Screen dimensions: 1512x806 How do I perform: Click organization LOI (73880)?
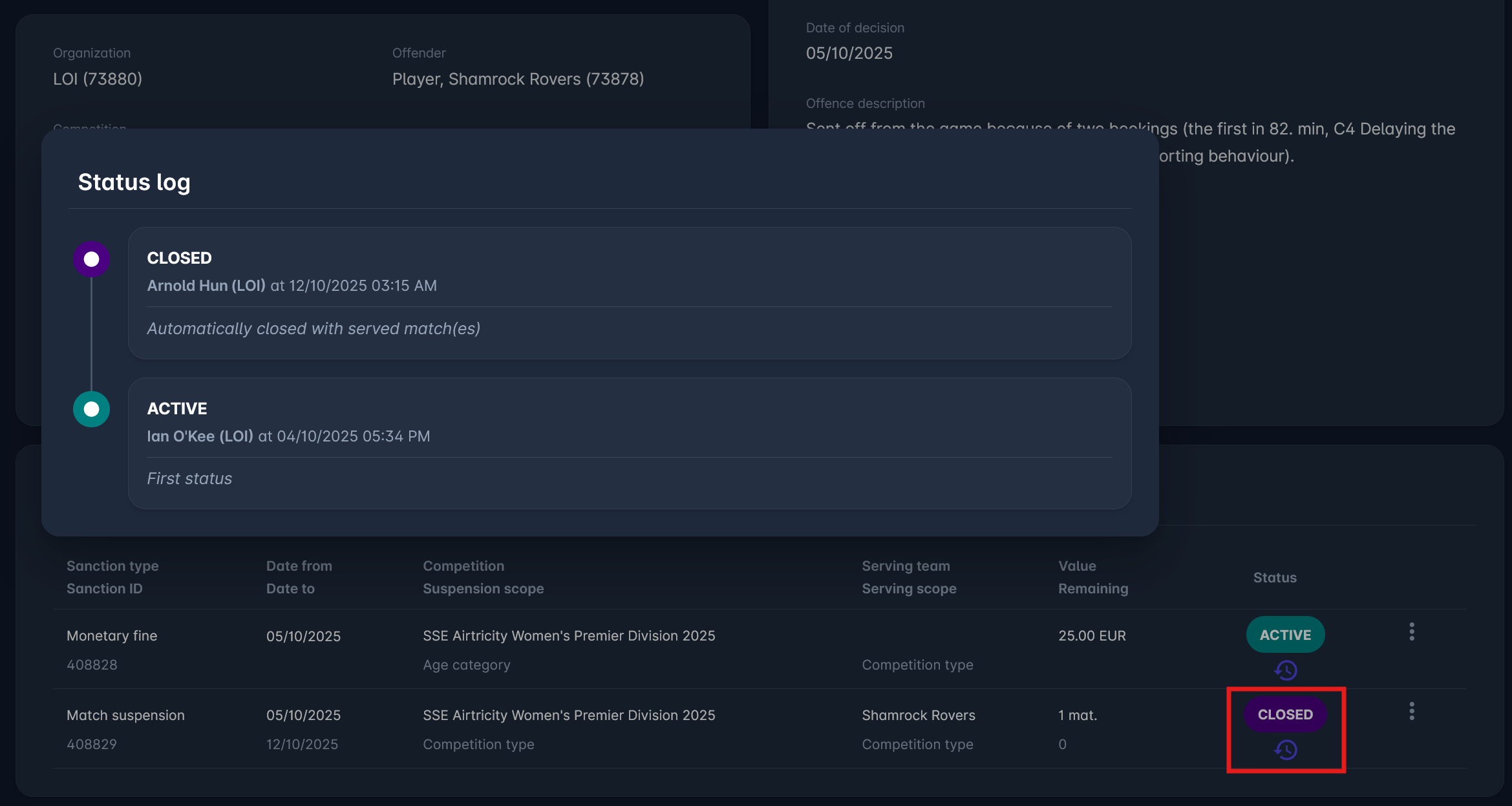click(98, 79)
